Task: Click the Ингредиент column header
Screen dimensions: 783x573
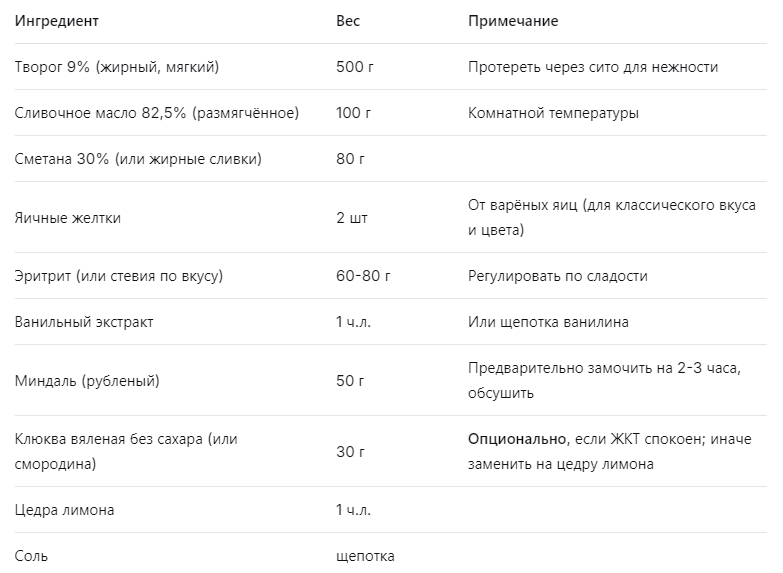Action: (56, 21)
